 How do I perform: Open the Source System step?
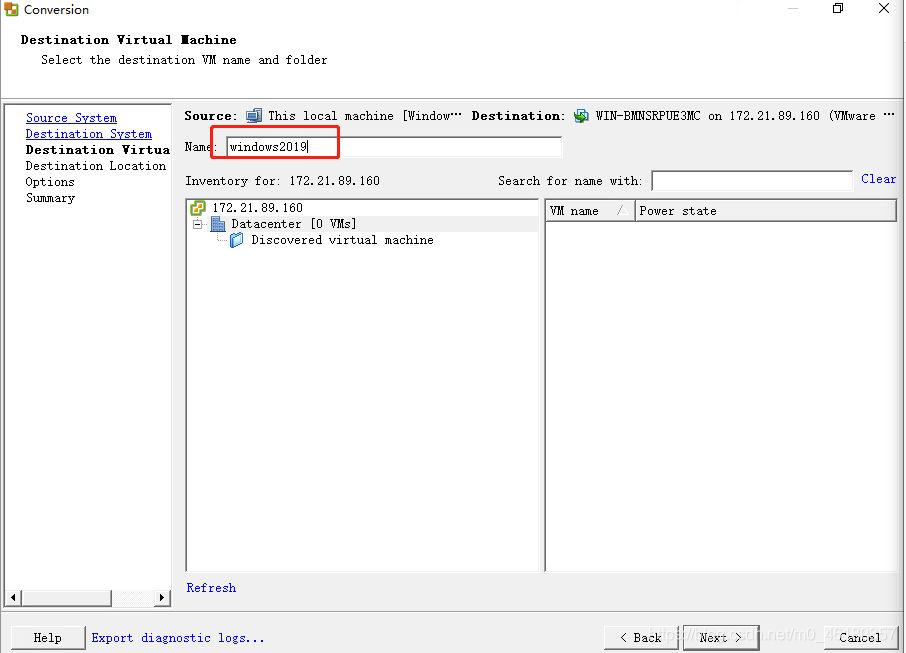point(71,118)
